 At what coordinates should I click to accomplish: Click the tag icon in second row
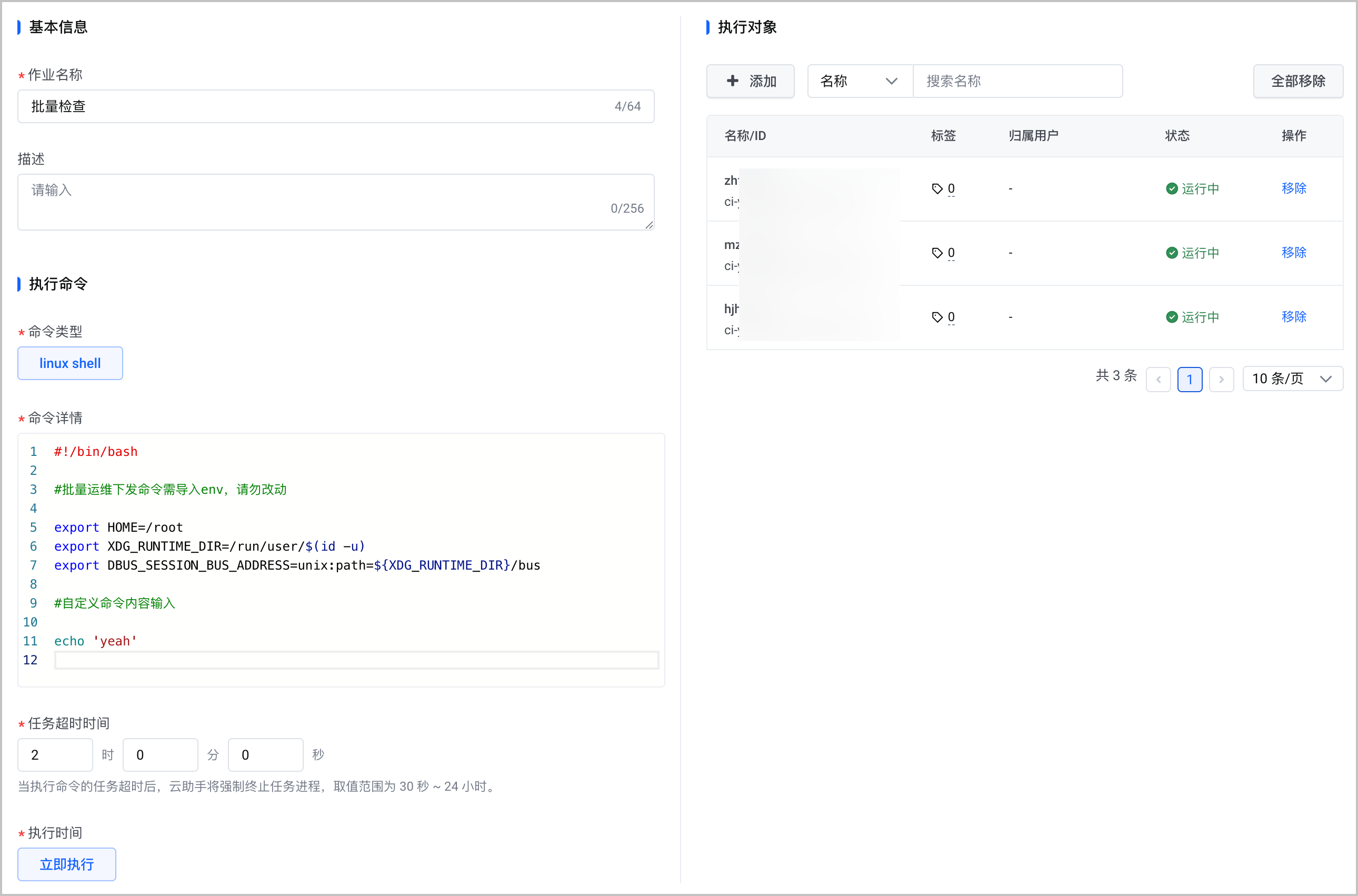click(937, 253)
